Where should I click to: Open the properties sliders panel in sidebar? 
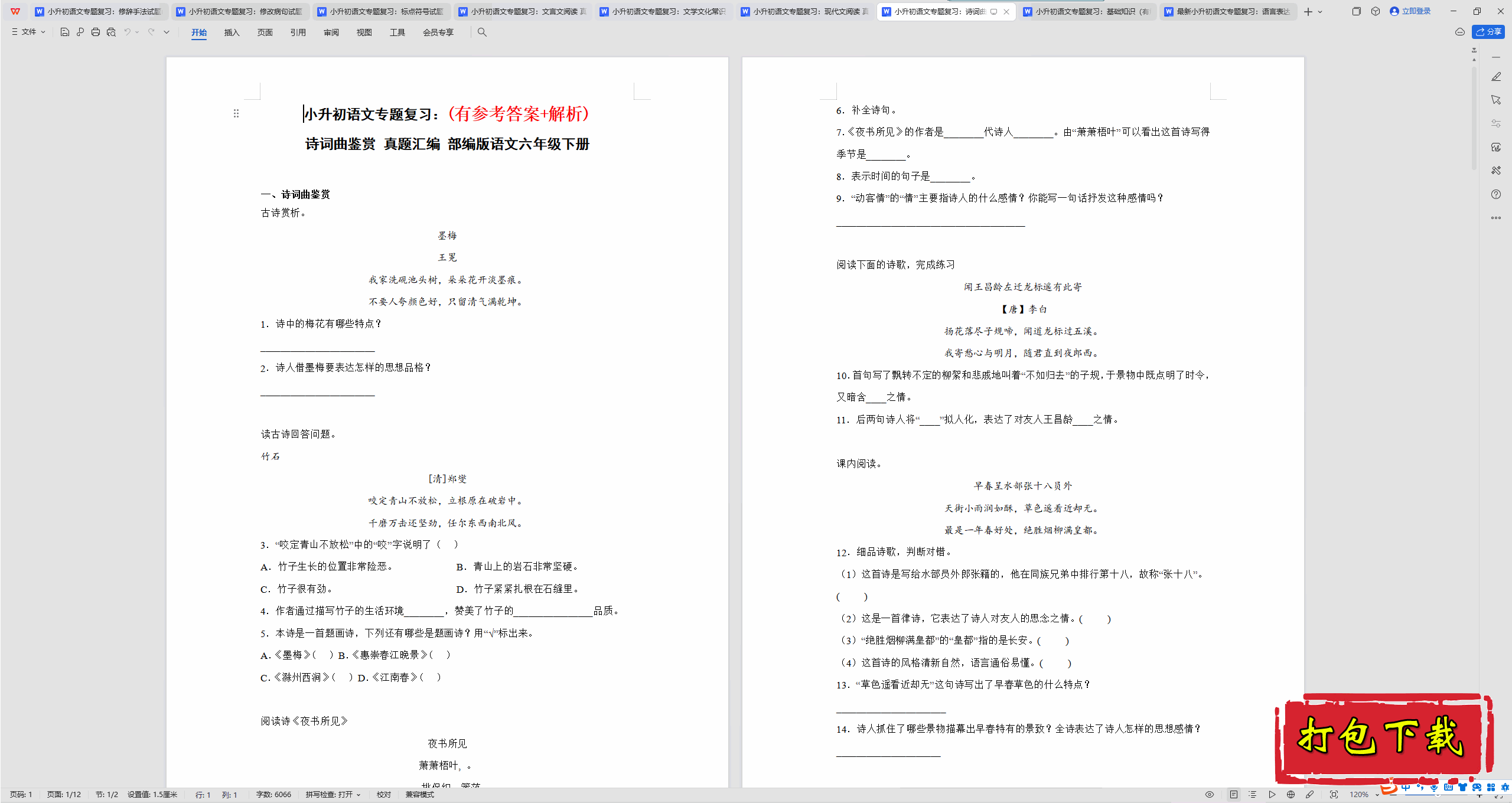pyautogui.click(x=1496, y=123)
